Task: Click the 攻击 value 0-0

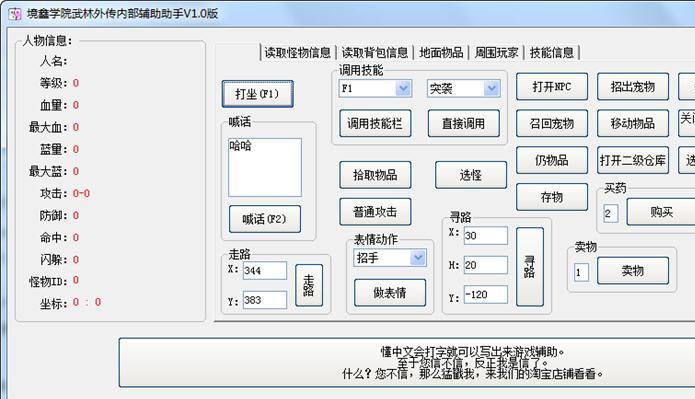Action: 81,193
